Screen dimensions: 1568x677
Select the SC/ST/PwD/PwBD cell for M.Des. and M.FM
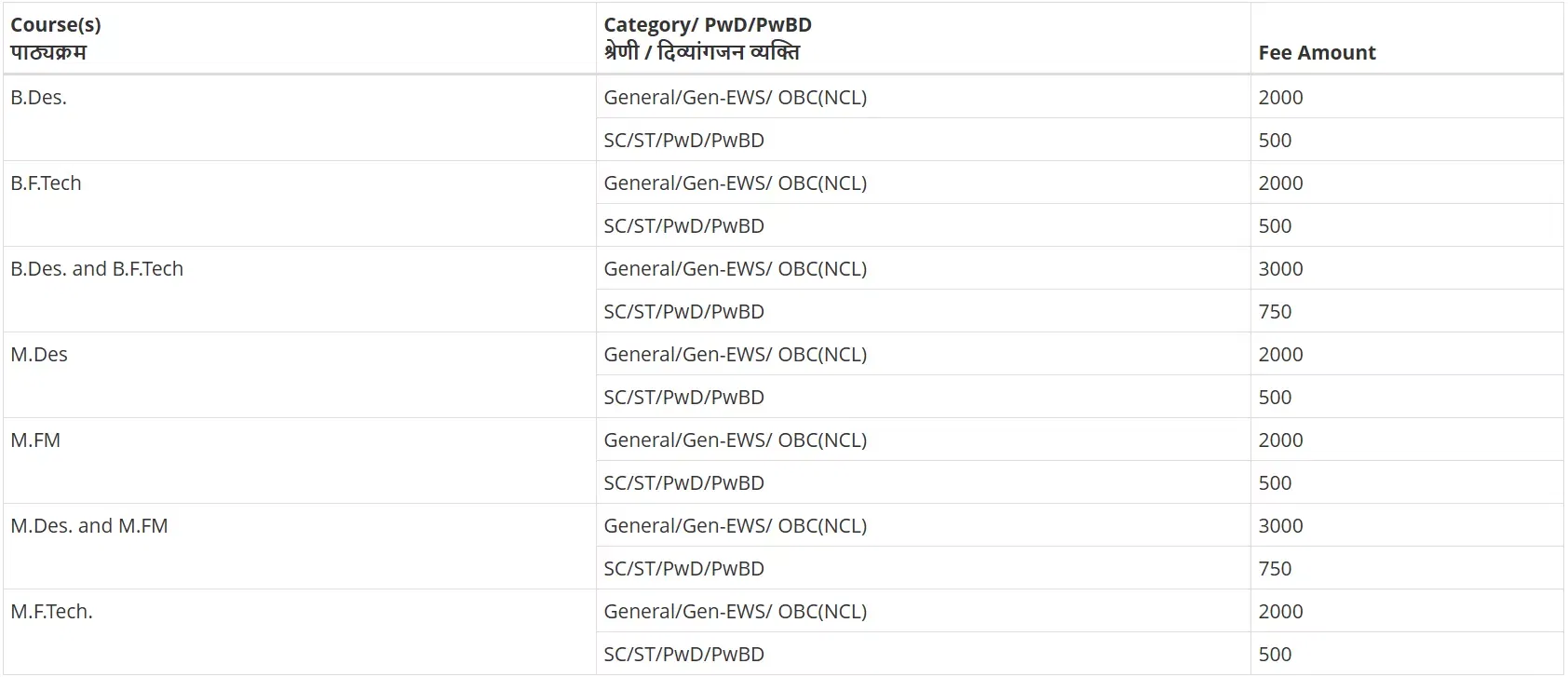tap(684, 569)
